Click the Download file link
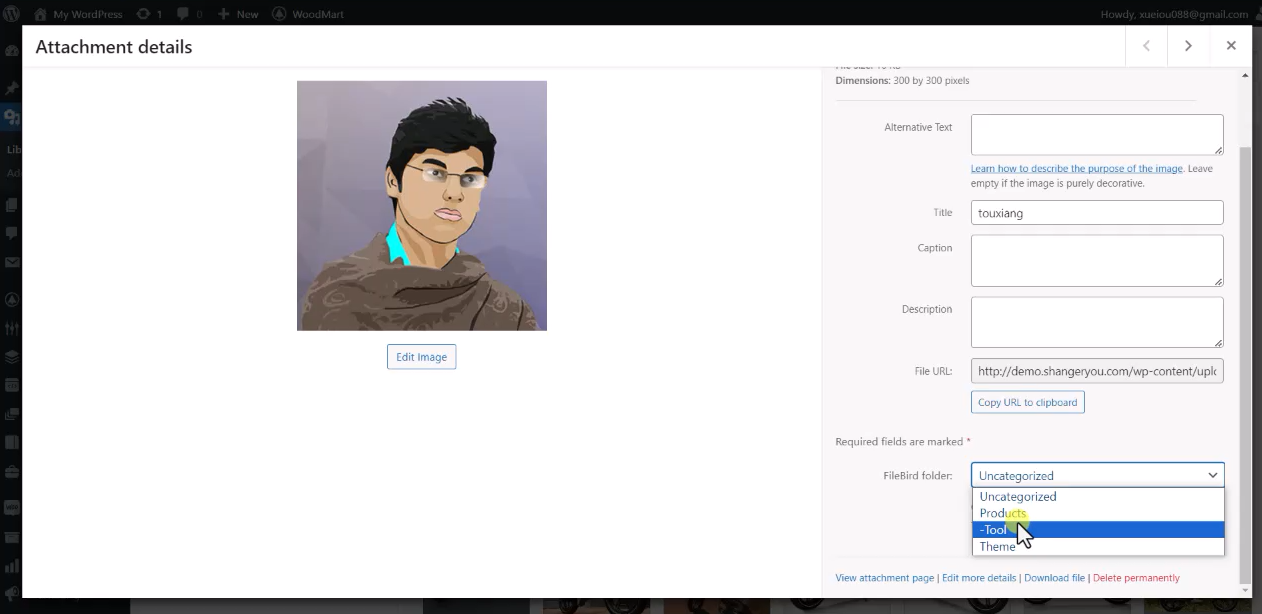Viewport: 1262px width, 614px height. pyautogui.click(x=1054, y=578)
